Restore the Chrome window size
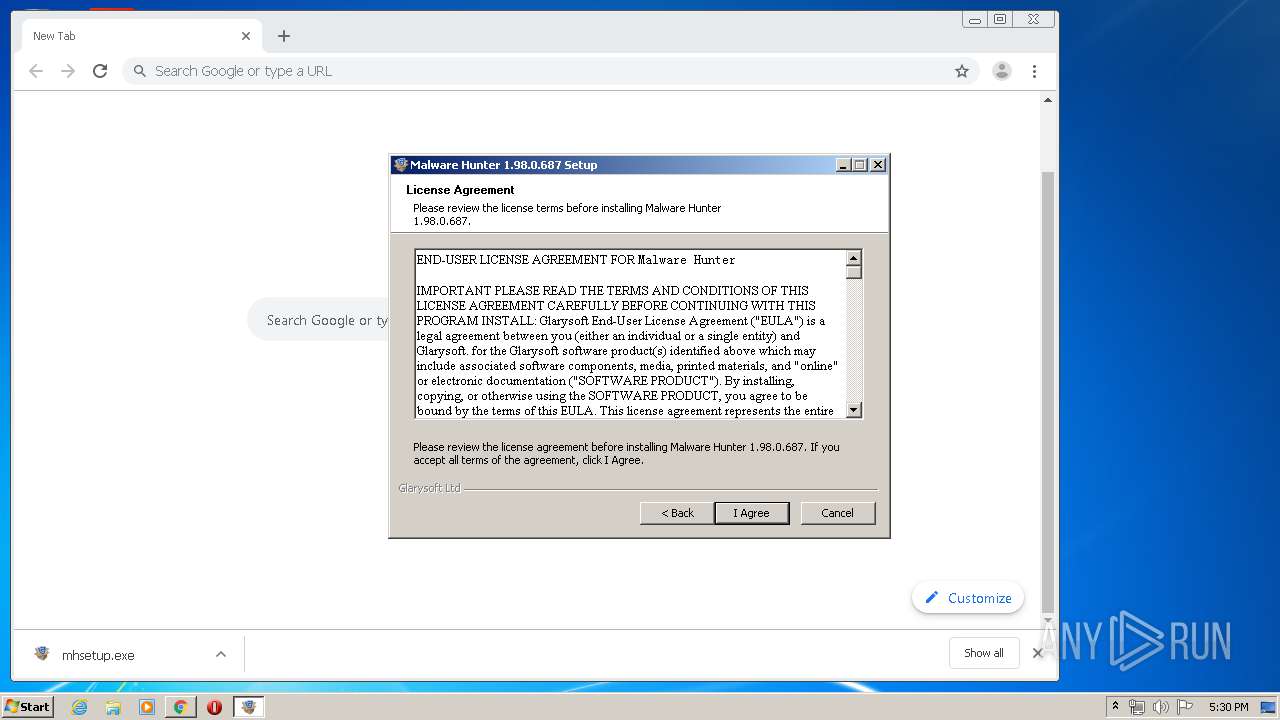Viewport: 1280px width, 720px height. click(999, 19)
